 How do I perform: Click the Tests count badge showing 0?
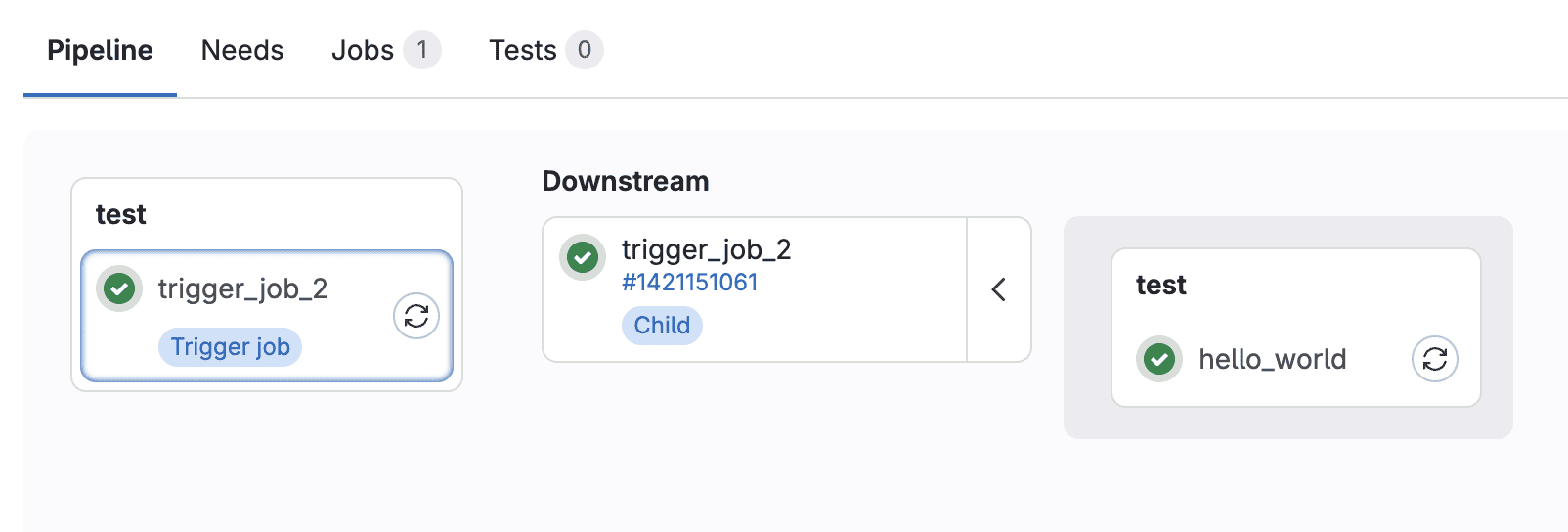pyautogui.click(x=584, y=50)
